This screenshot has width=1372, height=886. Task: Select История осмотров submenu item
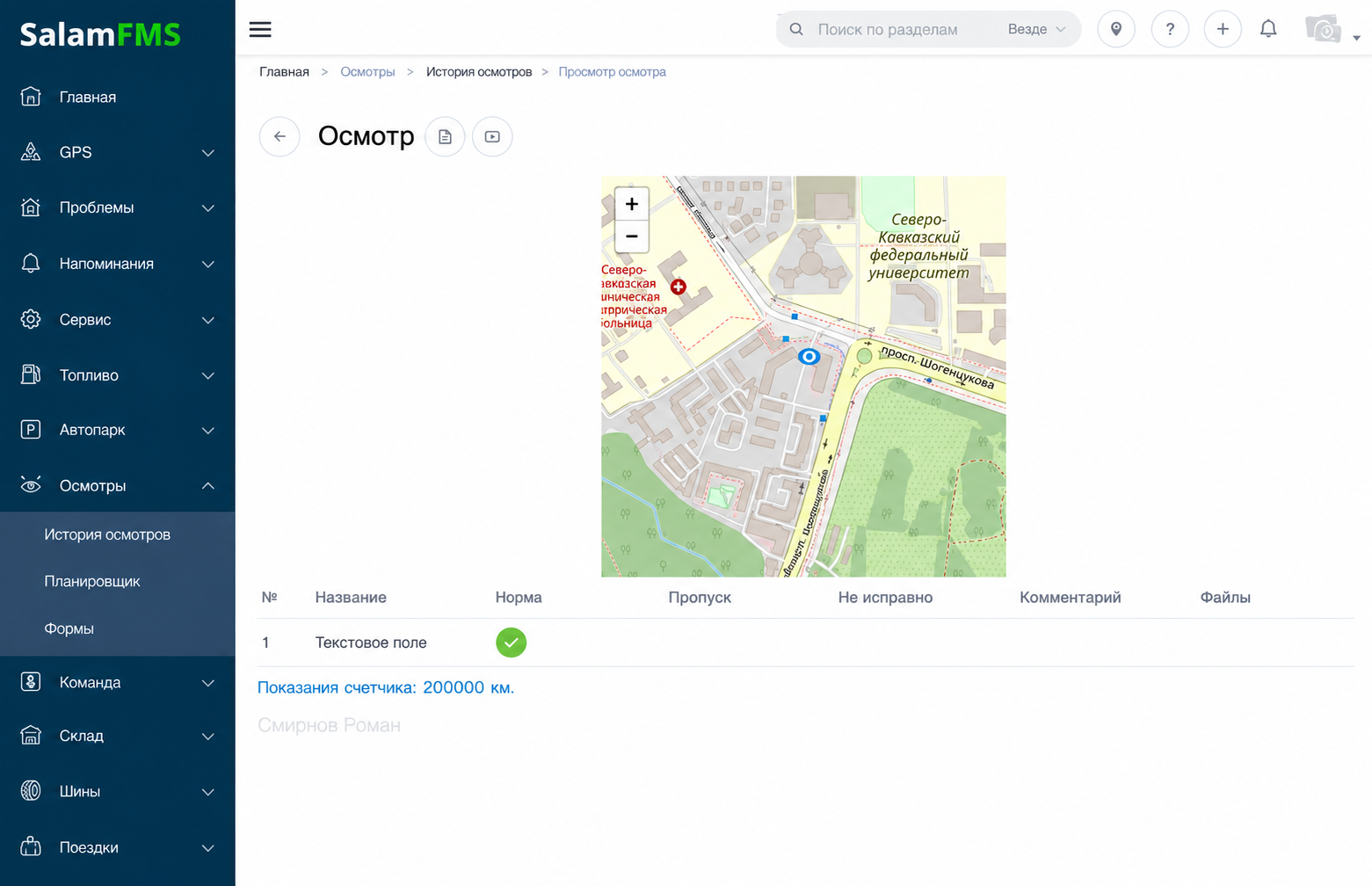point(107,534)
